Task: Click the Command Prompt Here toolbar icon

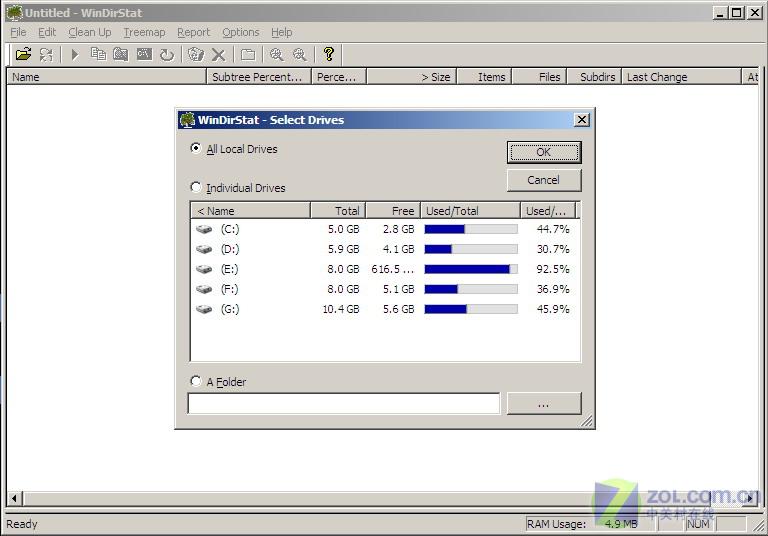Action: [144, 54]
